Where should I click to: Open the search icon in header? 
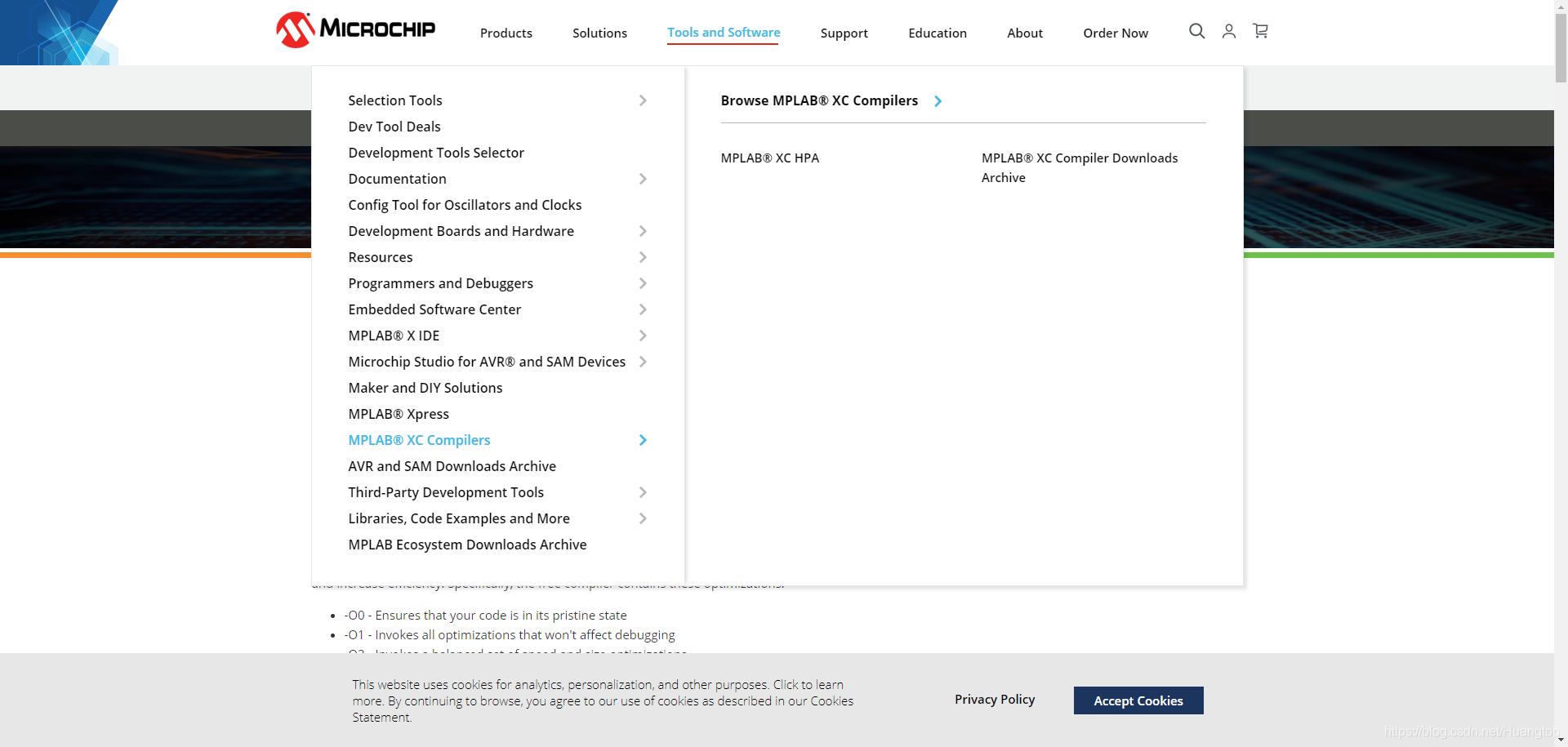point(1196,31)
